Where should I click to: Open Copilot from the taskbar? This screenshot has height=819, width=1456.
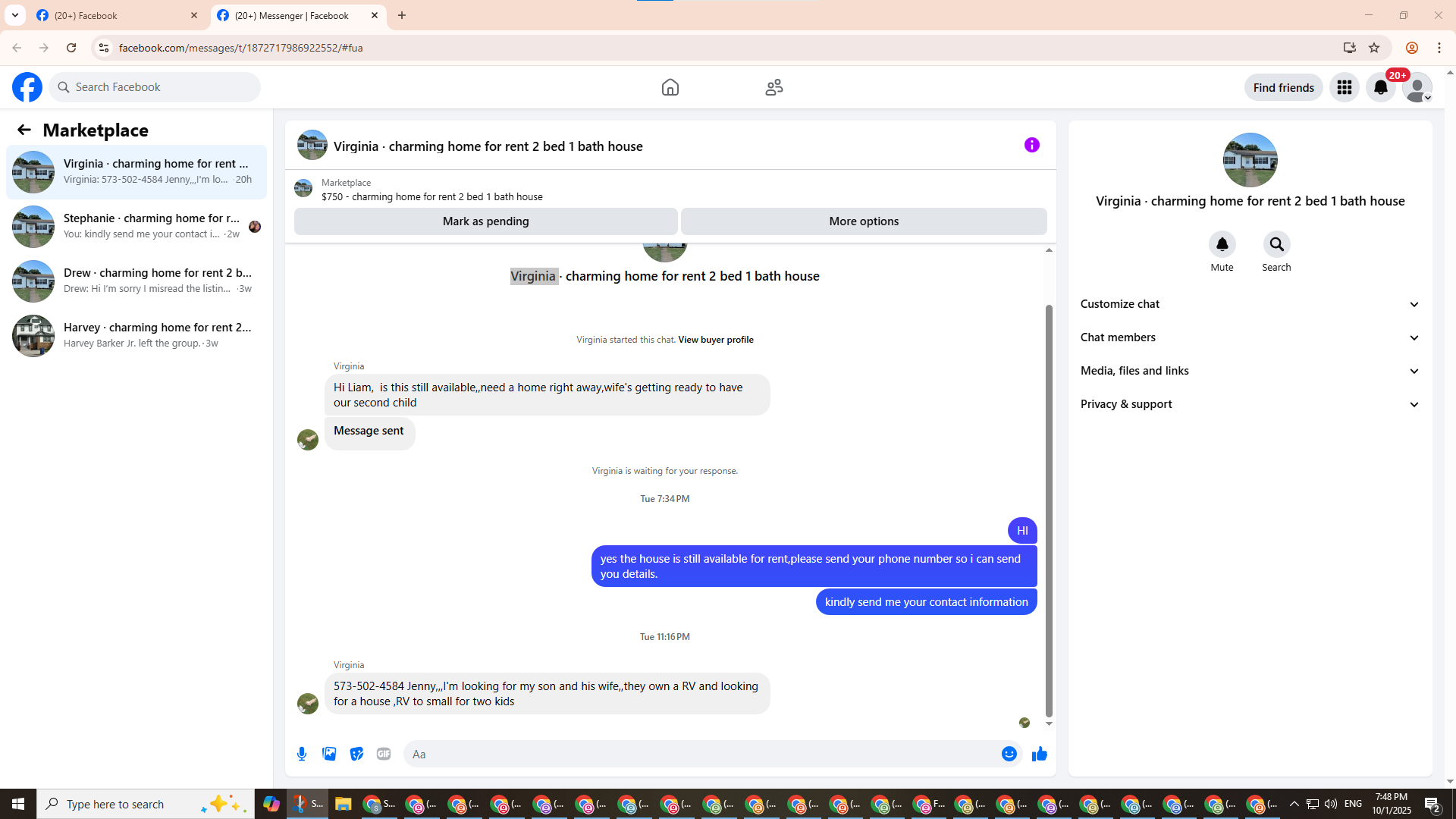click(x=271, y=804)
